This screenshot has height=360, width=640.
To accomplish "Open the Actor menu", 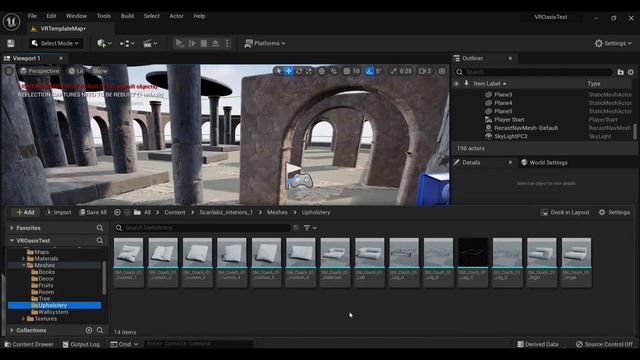I will pos(176,16).
